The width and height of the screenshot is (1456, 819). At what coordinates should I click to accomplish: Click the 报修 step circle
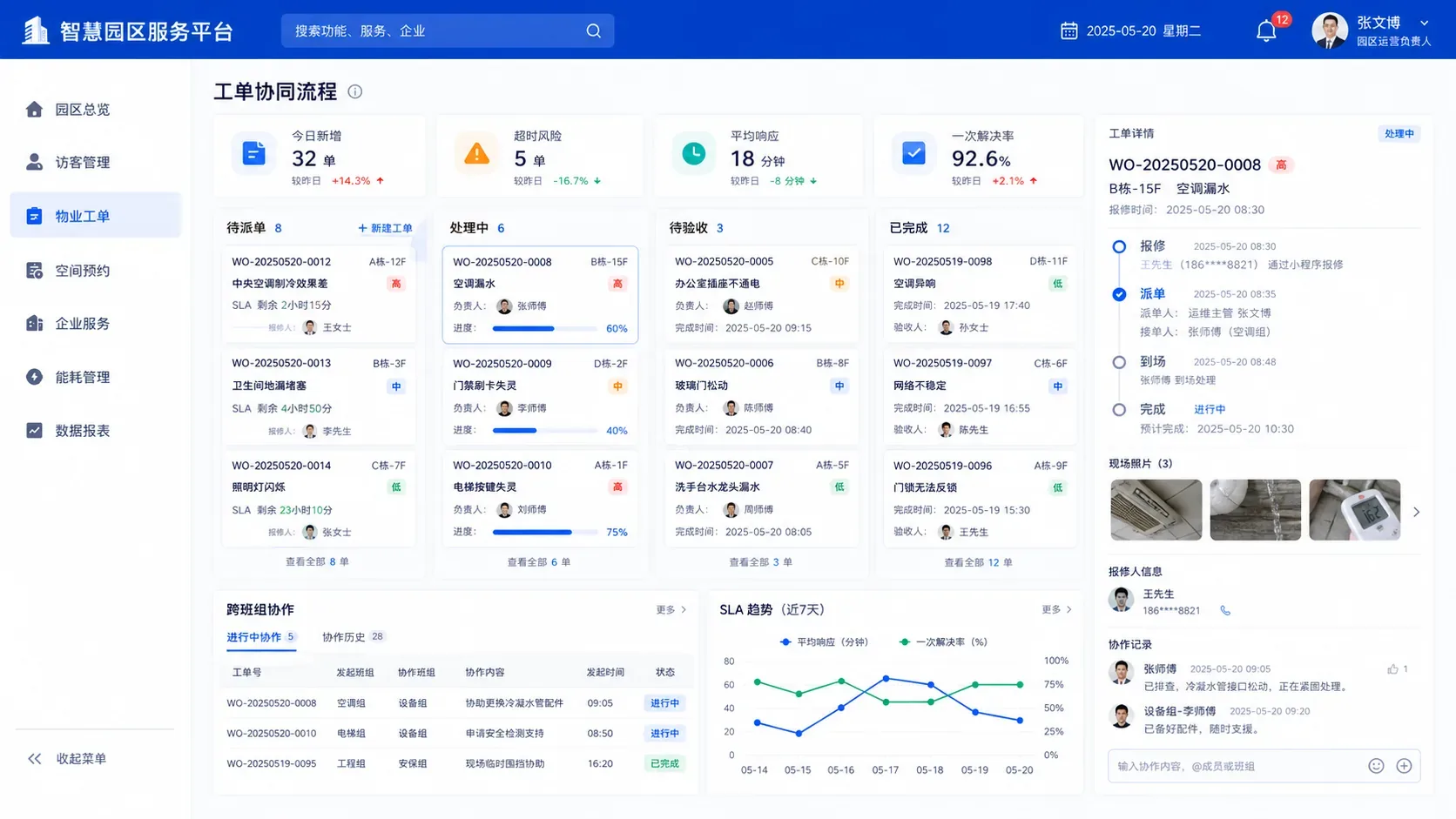pos(1119,246)
